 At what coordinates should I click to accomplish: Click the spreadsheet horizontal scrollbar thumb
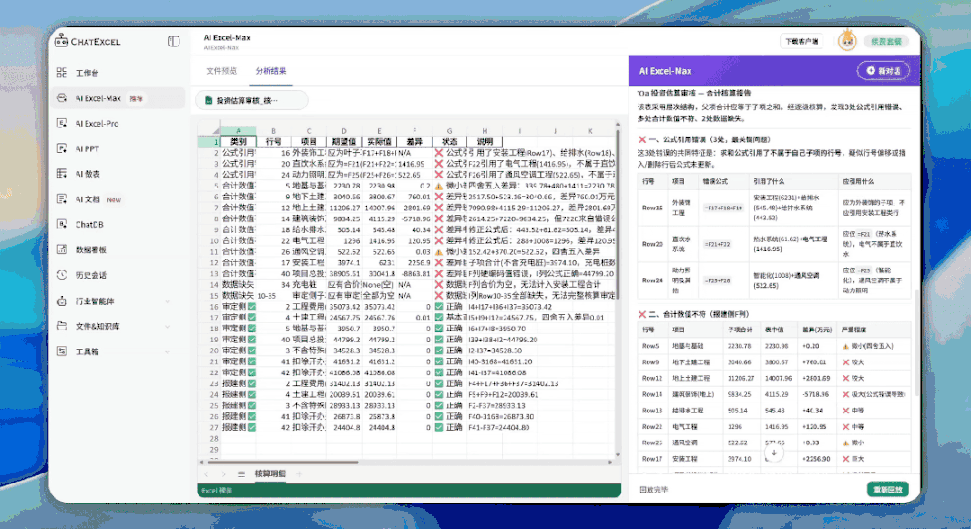(x=282, y=462)
